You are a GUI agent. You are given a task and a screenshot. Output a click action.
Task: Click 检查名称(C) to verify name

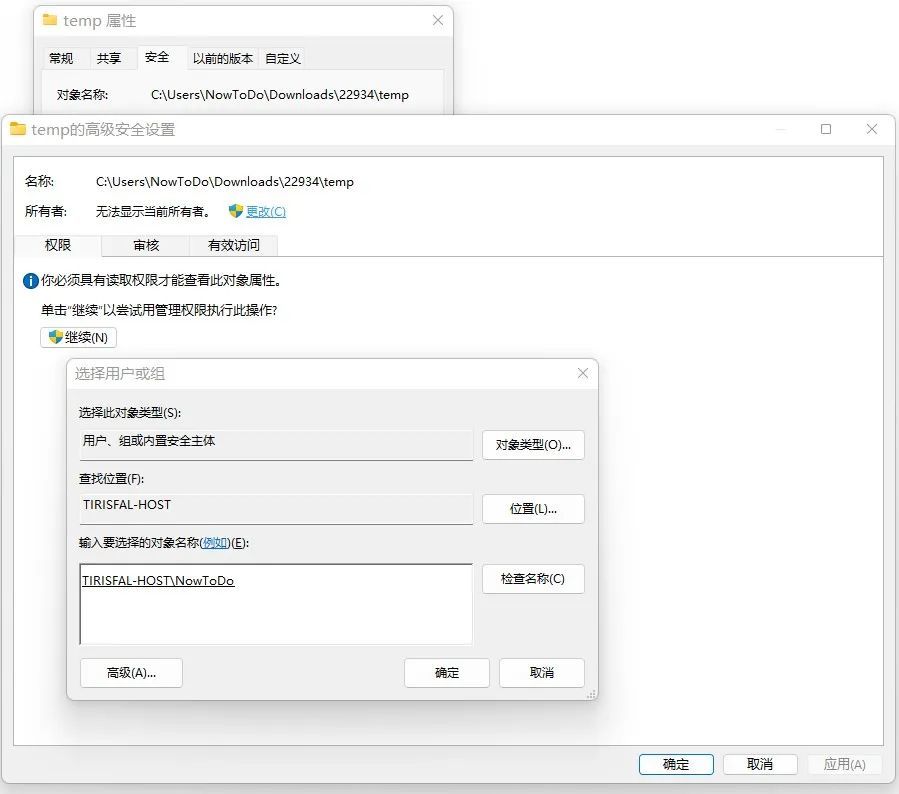[x=533, y=579]
